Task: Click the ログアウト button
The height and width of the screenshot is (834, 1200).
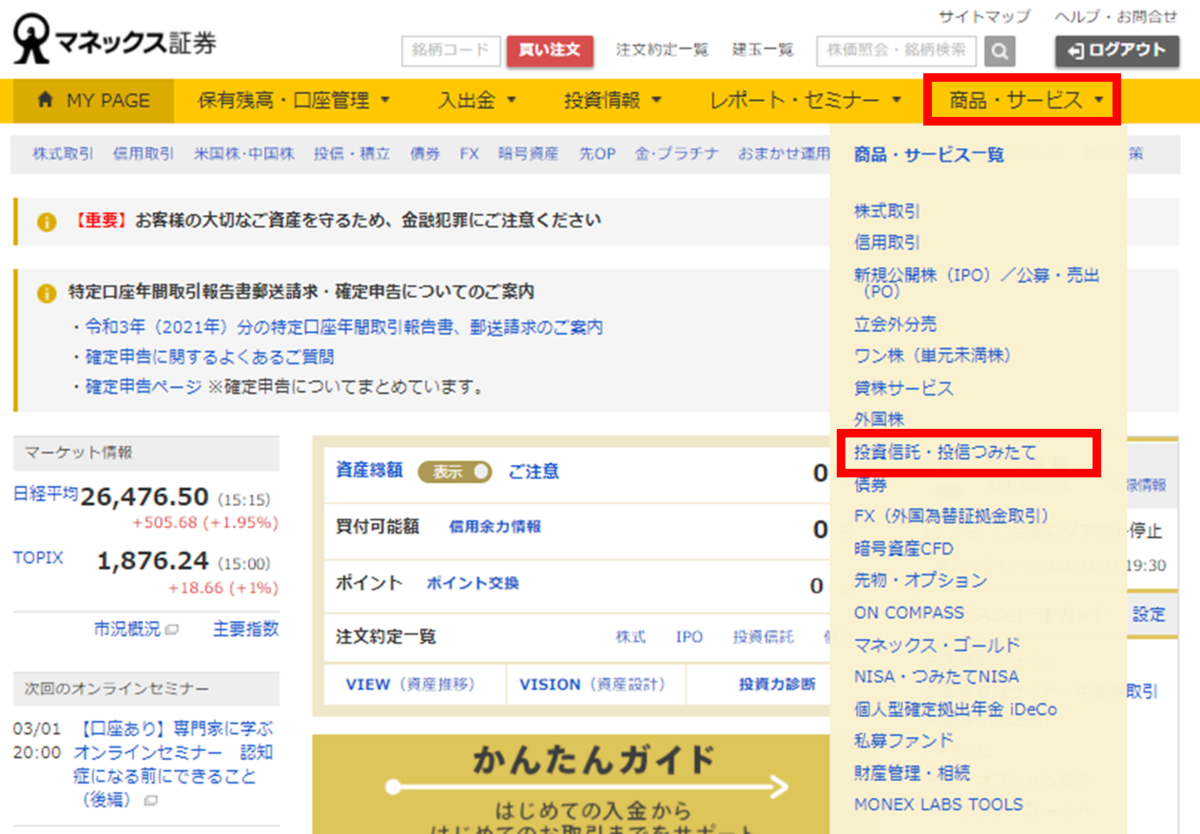Action: point(1116,51)
